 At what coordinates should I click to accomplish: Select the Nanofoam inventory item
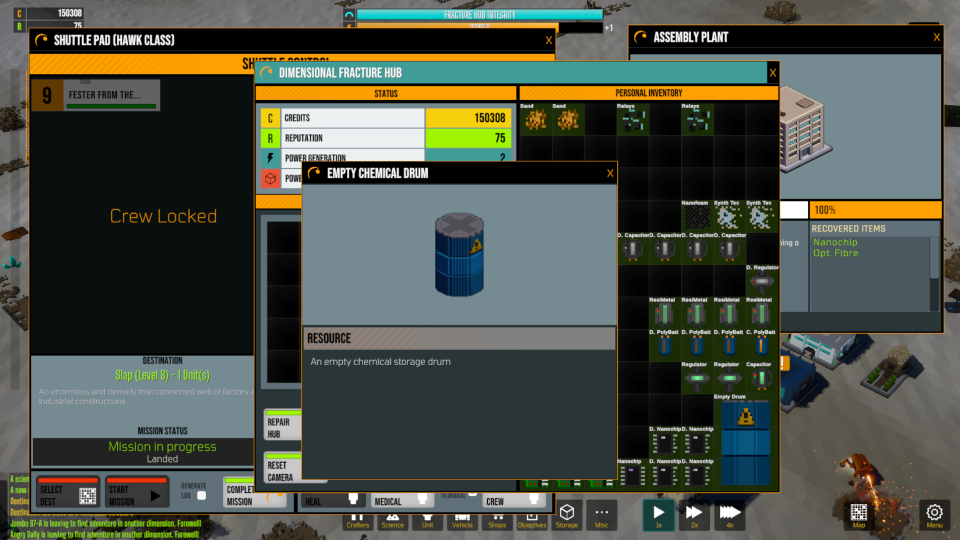click(x=697, y=216)
